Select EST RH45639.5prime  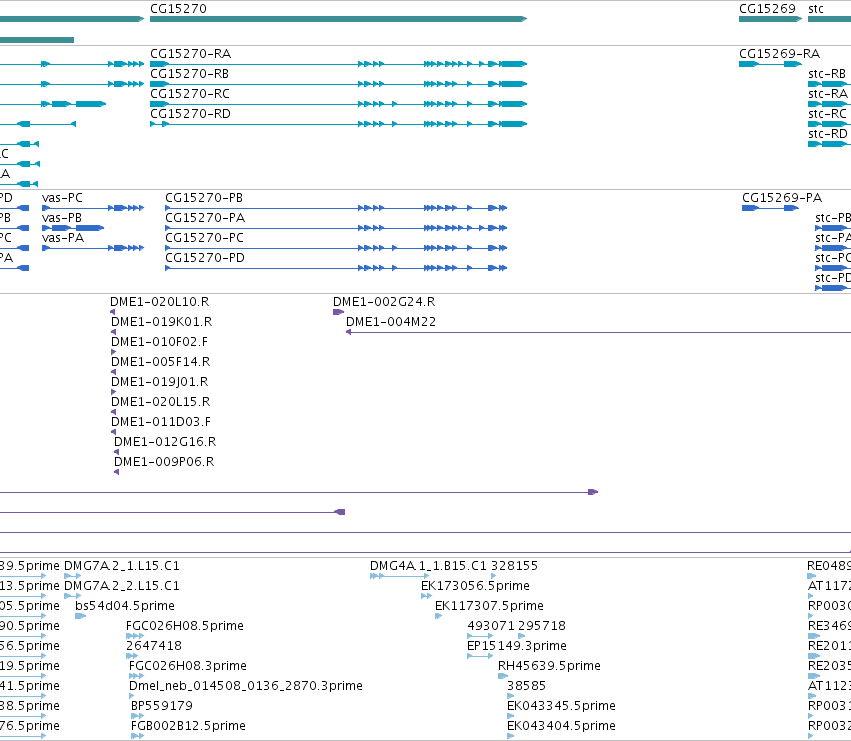tap(549, 666)
